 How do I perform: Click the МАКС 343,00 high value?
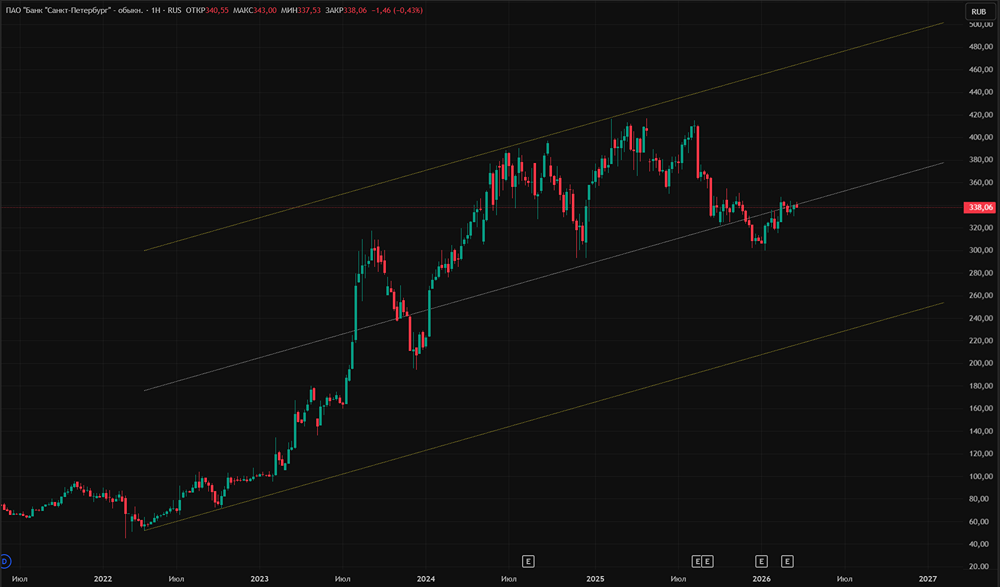tap(254, 10)
